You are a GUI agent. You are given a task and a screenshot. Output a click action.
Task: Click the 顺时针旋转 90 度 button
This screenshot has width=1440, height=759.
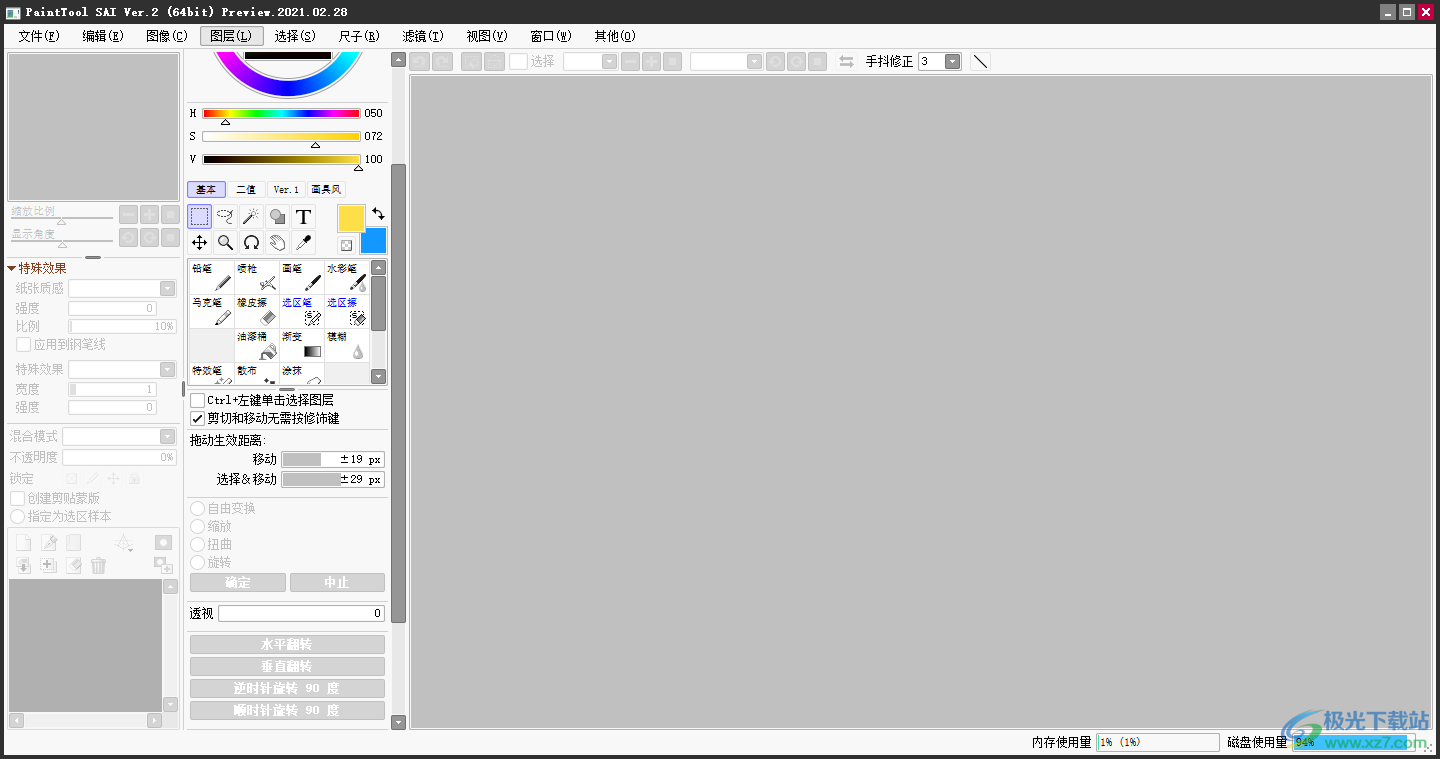tap(287, 710)
